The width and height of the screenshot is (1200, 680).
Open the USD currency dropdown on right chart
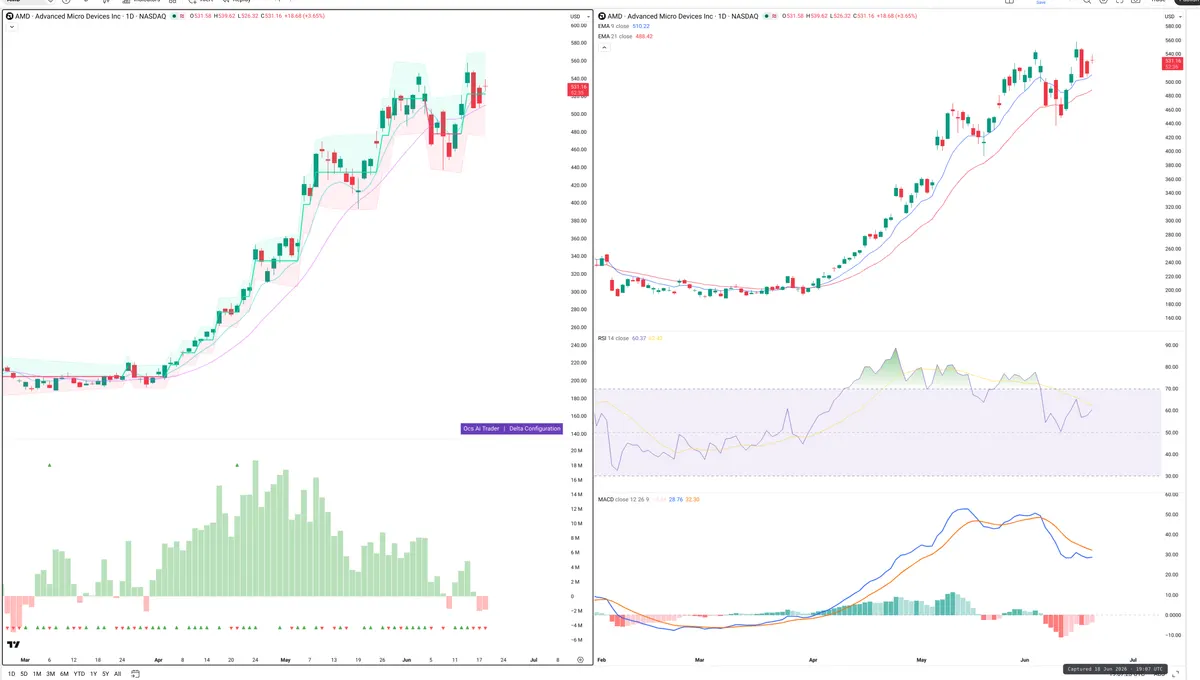click(x=1171, y=17)
